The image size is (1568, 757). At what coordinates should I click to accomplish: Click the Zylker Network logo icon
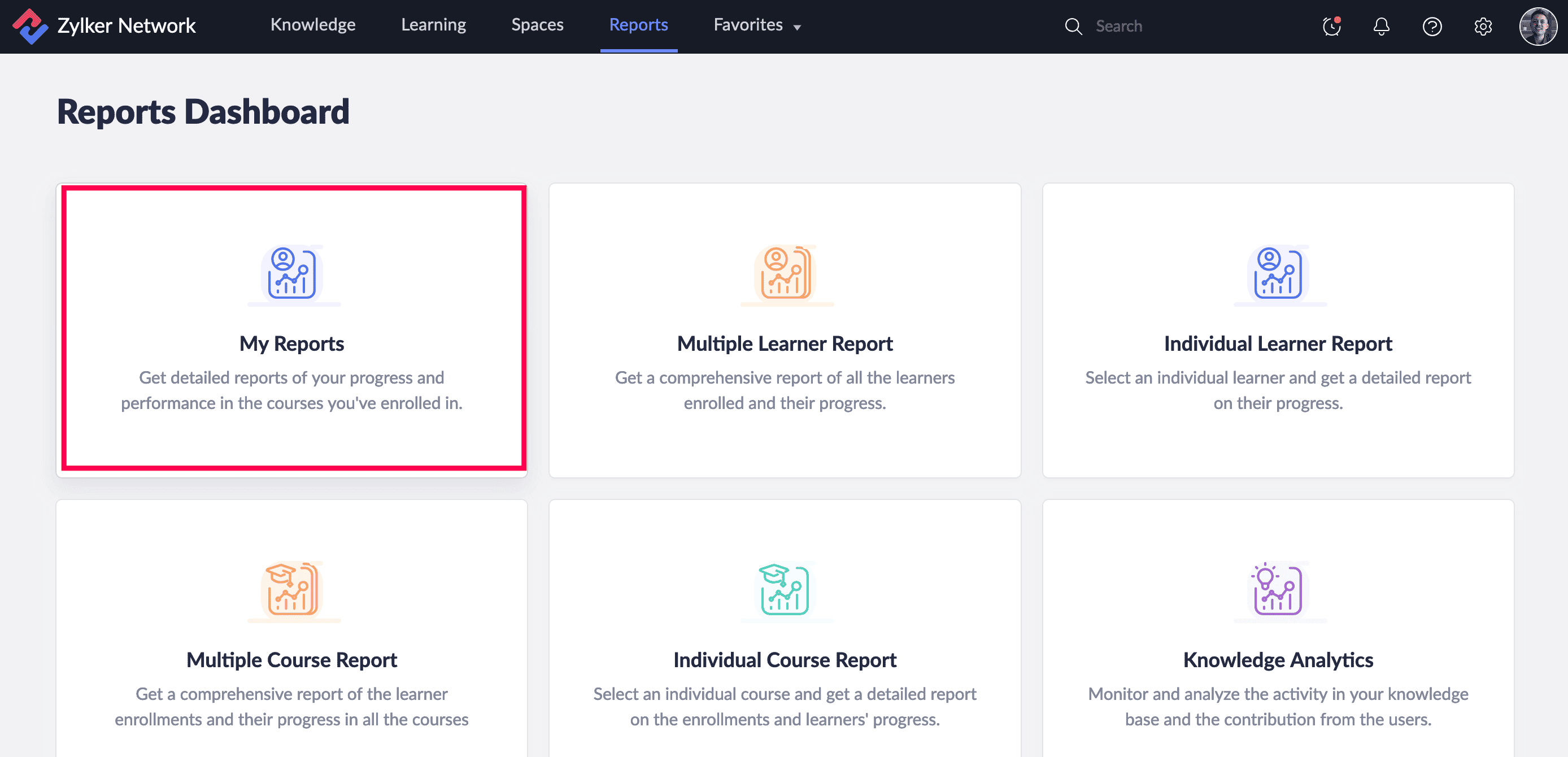[30, 26]
